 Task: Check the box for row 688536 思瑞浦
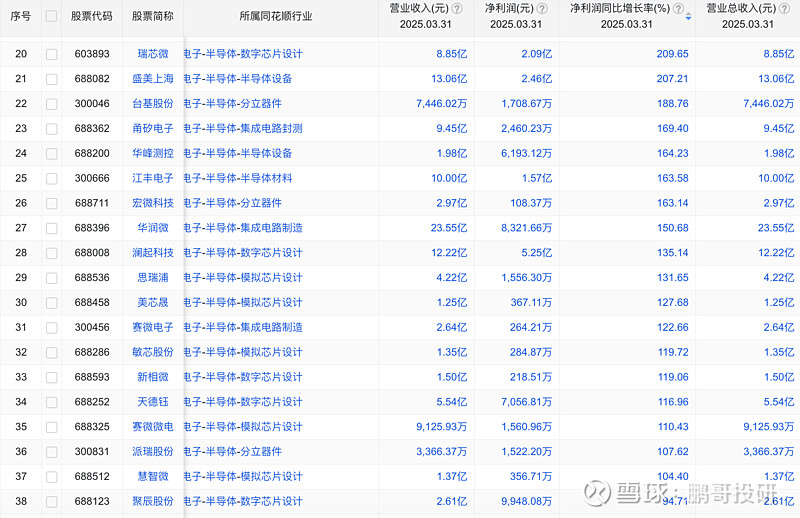click(52, 278)
